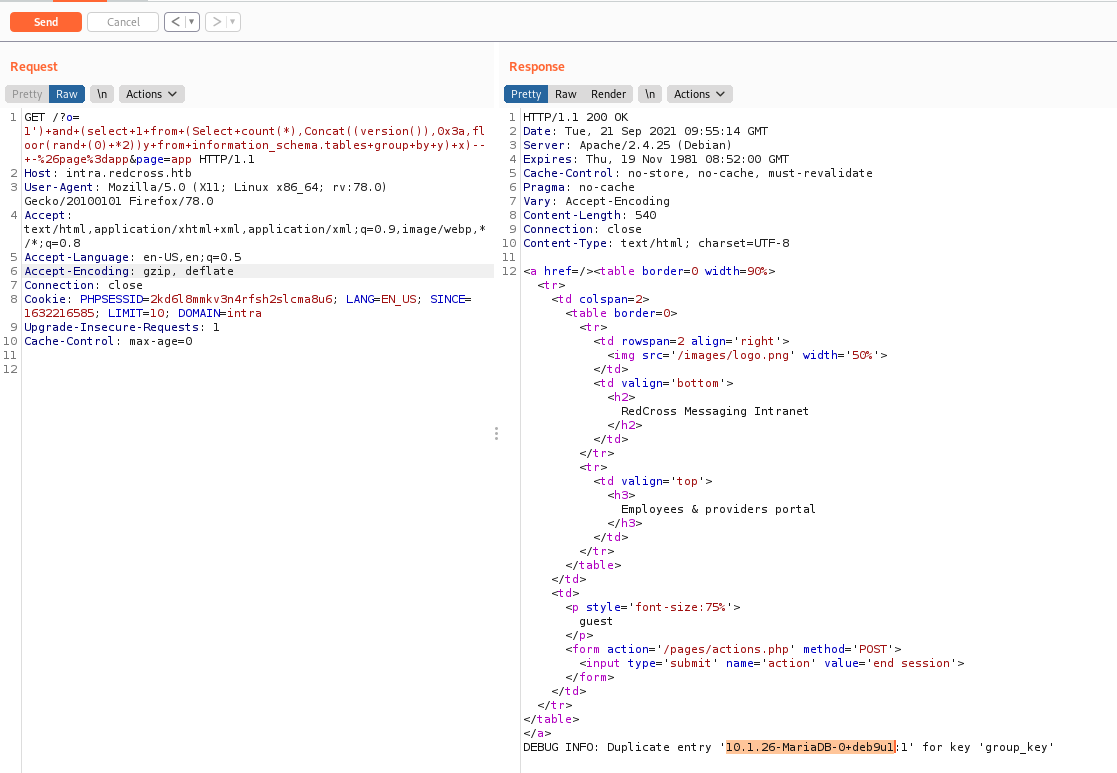Image resolution: width=1117 pixels, height=773 pixels.
Task: Click the RedCross Messaging Intranet text
Action: tap(715, 411)
